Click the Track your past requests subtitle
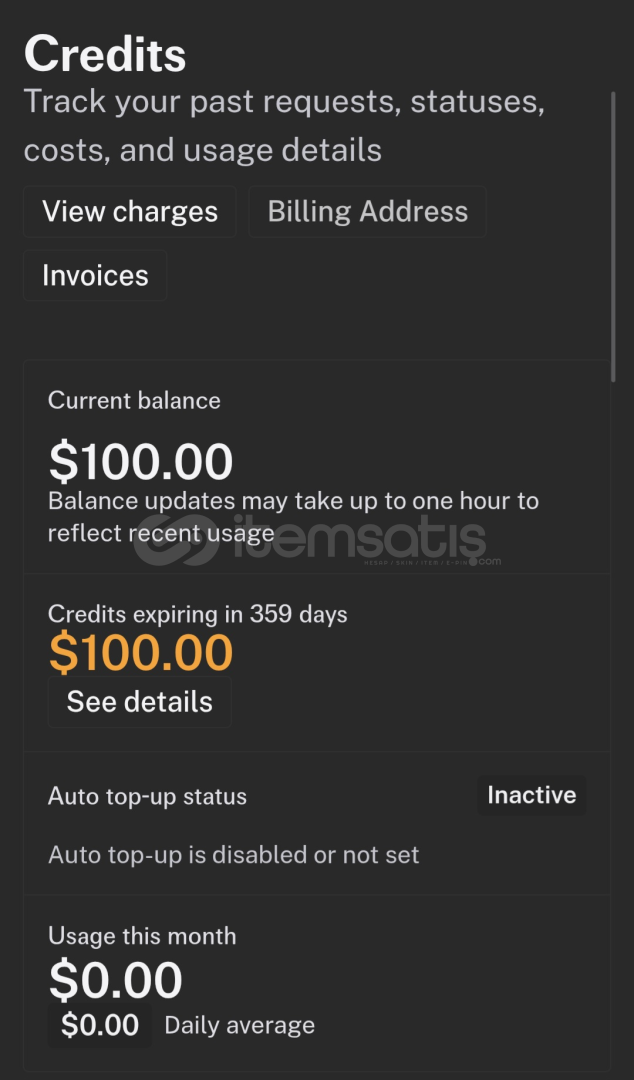The image size is (634, 1080). coord(283,126)
